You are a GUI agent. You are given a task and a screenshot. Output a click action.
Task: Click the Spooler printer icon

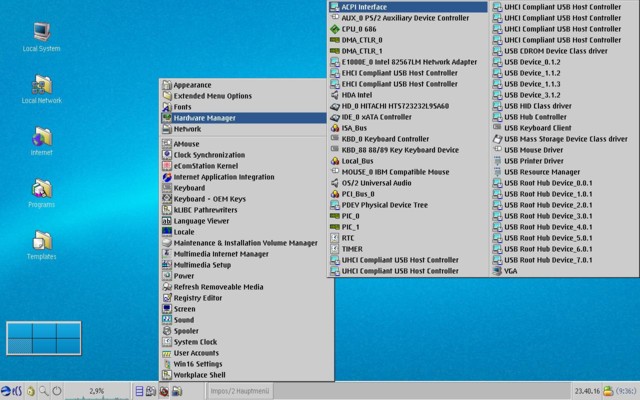[x=167, y=331]
